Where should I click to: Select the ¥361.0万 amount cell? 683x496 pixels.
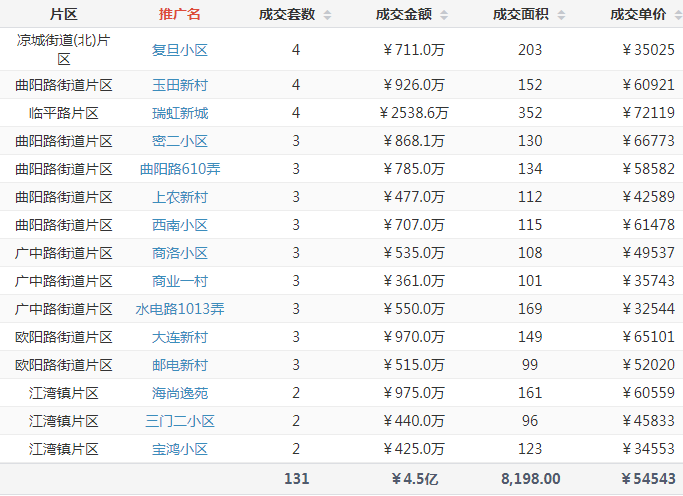tap(414, 281)
